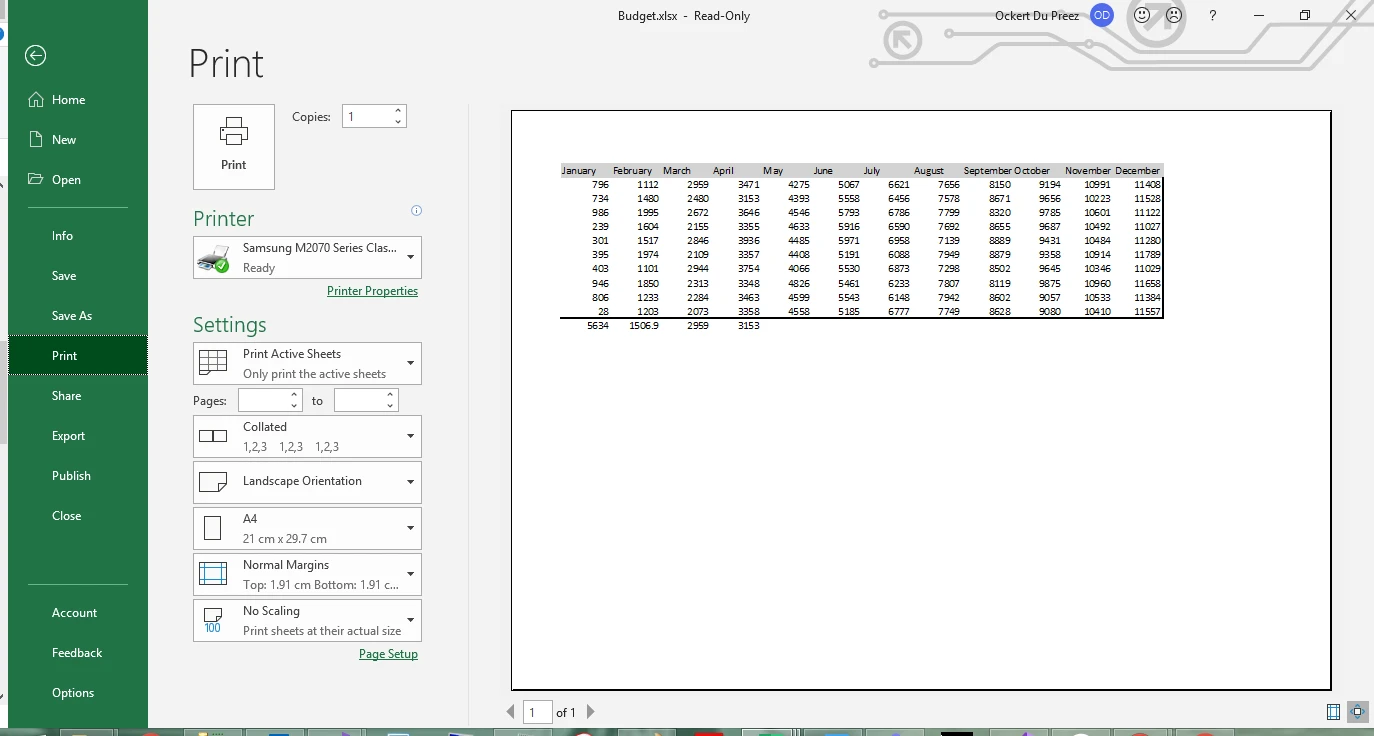The image size is (1374, 736).
Task: Select Save As in the sidebar
Action: (72, 316)
